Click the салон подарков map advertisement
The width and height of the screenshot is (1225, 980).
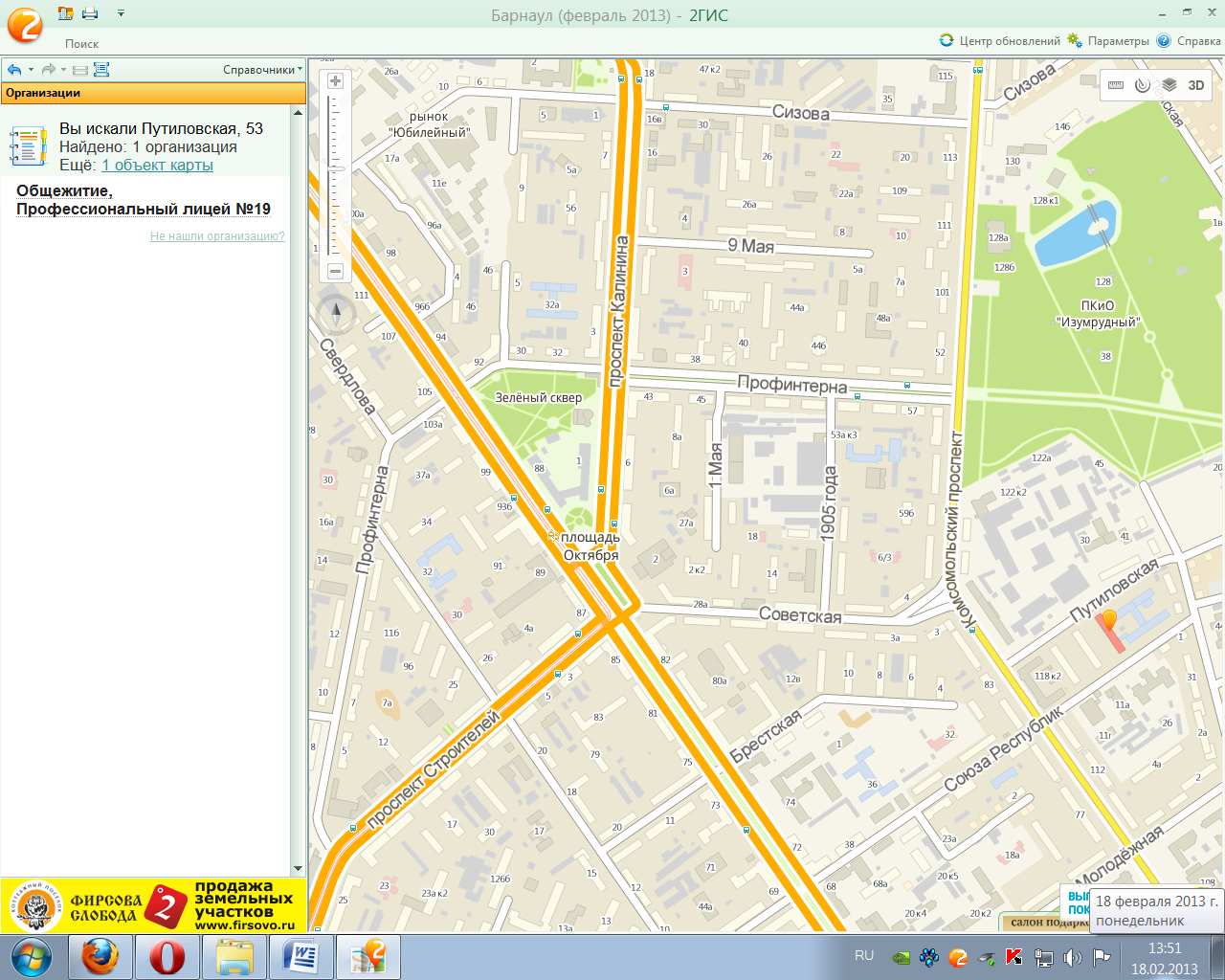tap(1045, 923)
